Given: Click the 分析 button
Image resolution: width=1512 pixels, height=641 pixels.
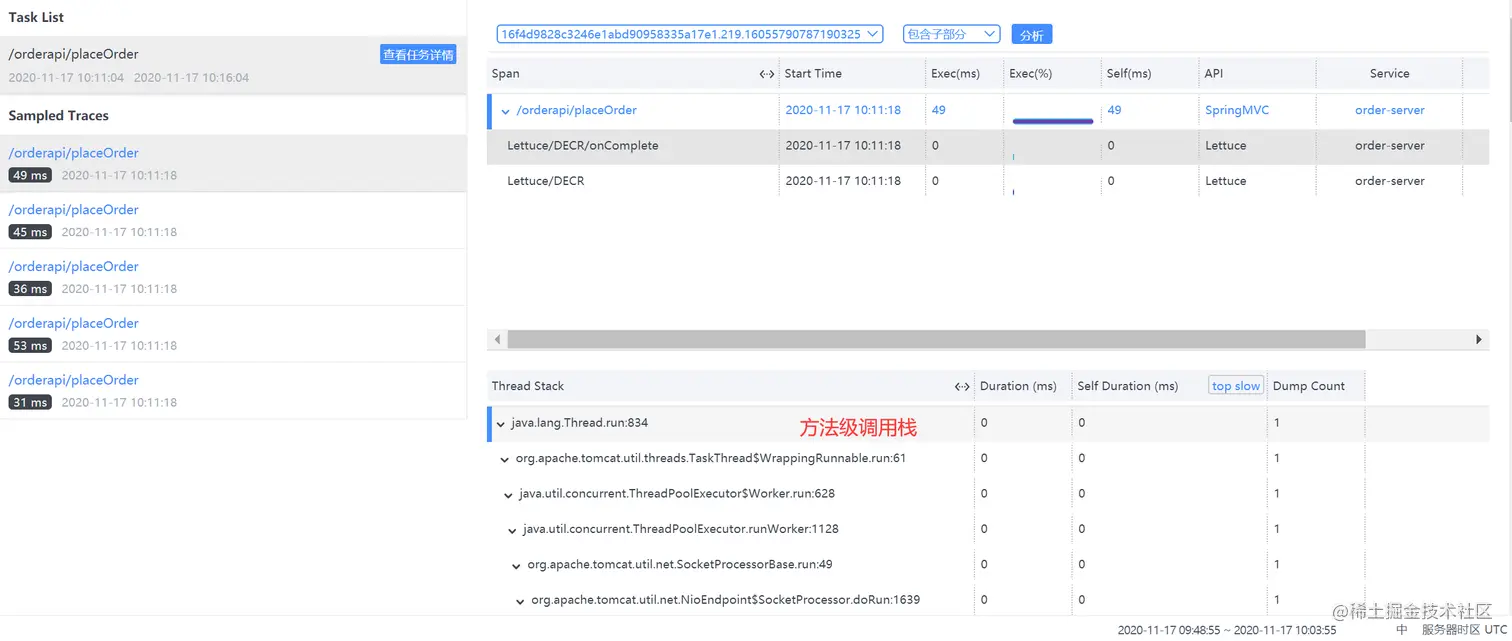Looking at the screenshot, I should pyautogui.click(x=1032, y=34).
